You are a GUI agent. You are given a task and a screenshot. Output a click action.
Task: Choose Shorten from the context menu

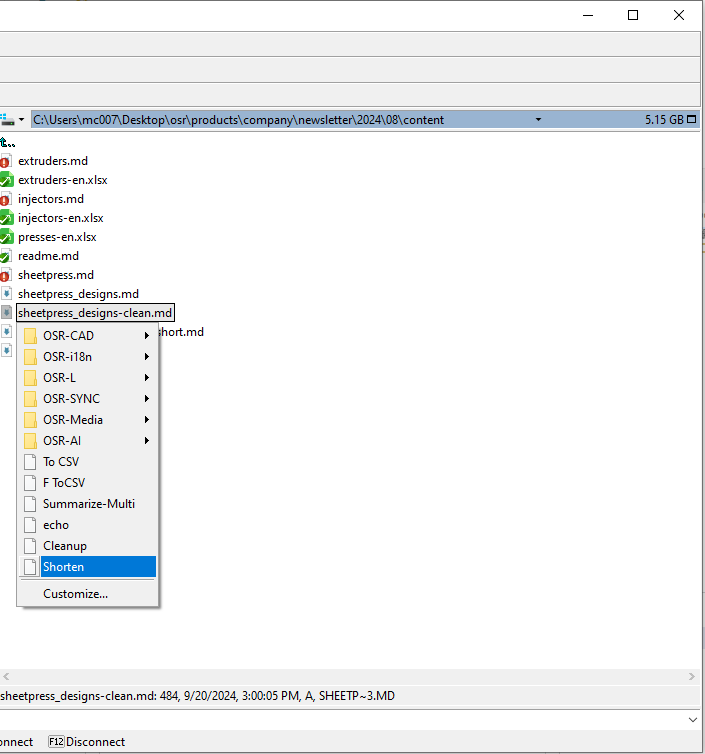(63, 567)
